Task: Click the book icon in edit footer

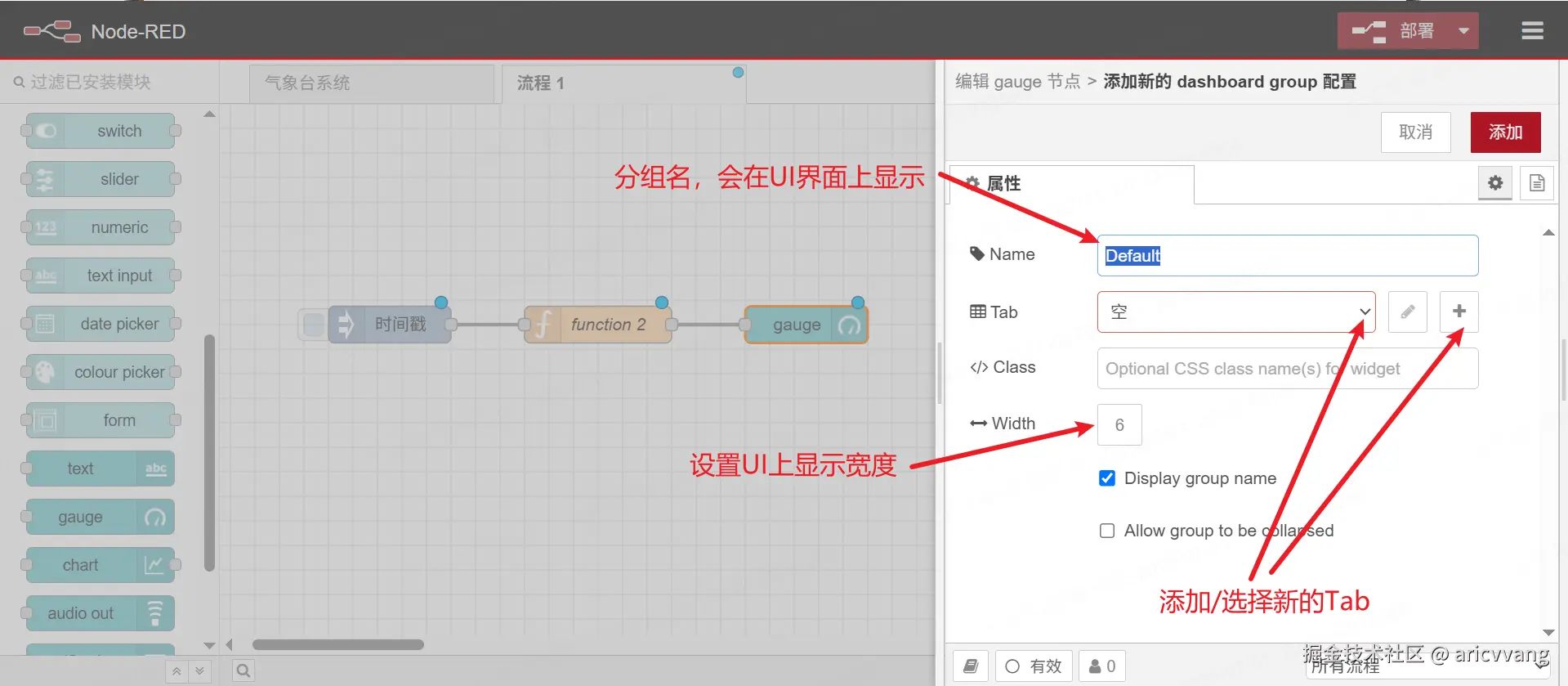Action: [x=971, y=666]
